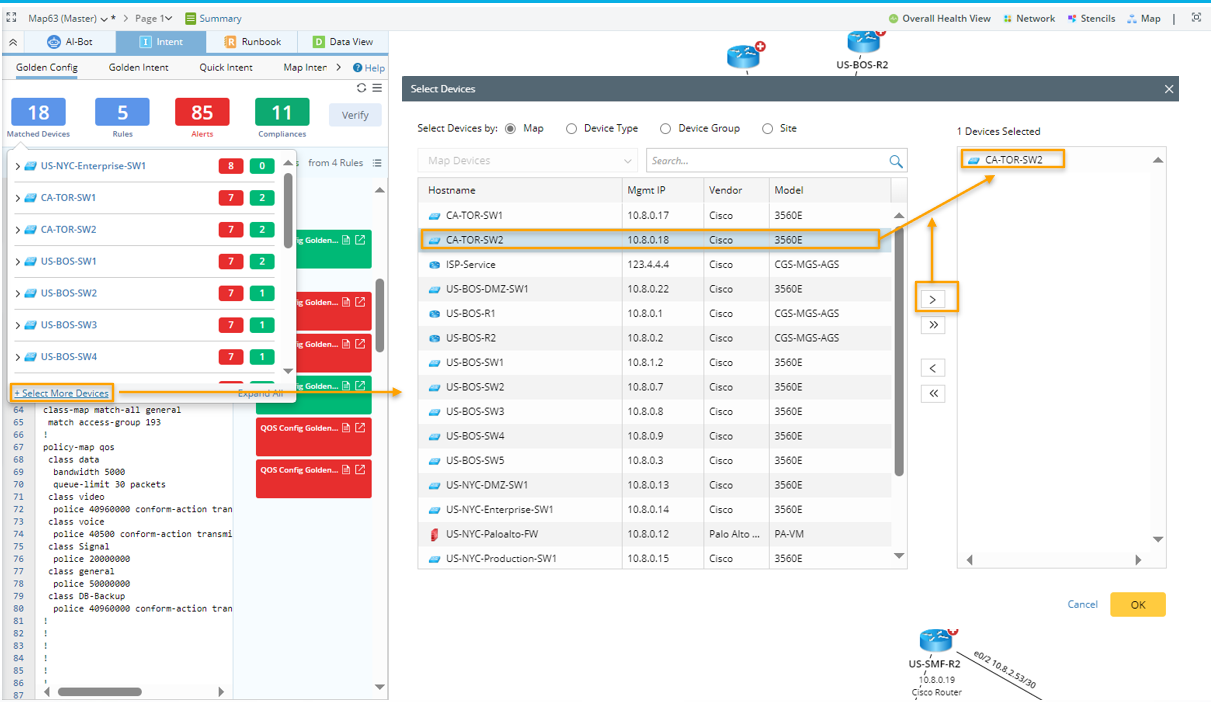The image size is (1211, 702).
Task: Expand the US-BOS-SW3 device row
Action: [18, 325]
